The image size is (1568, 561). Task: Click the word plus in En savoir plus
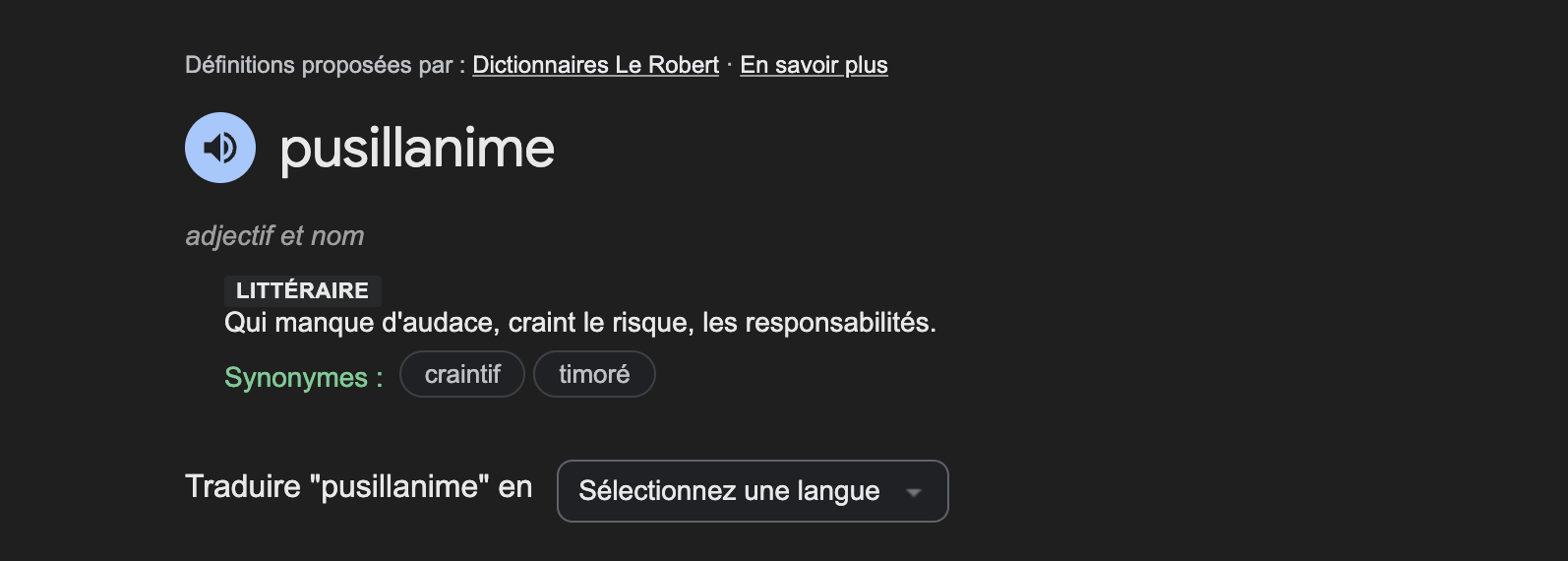pos(866,65)
